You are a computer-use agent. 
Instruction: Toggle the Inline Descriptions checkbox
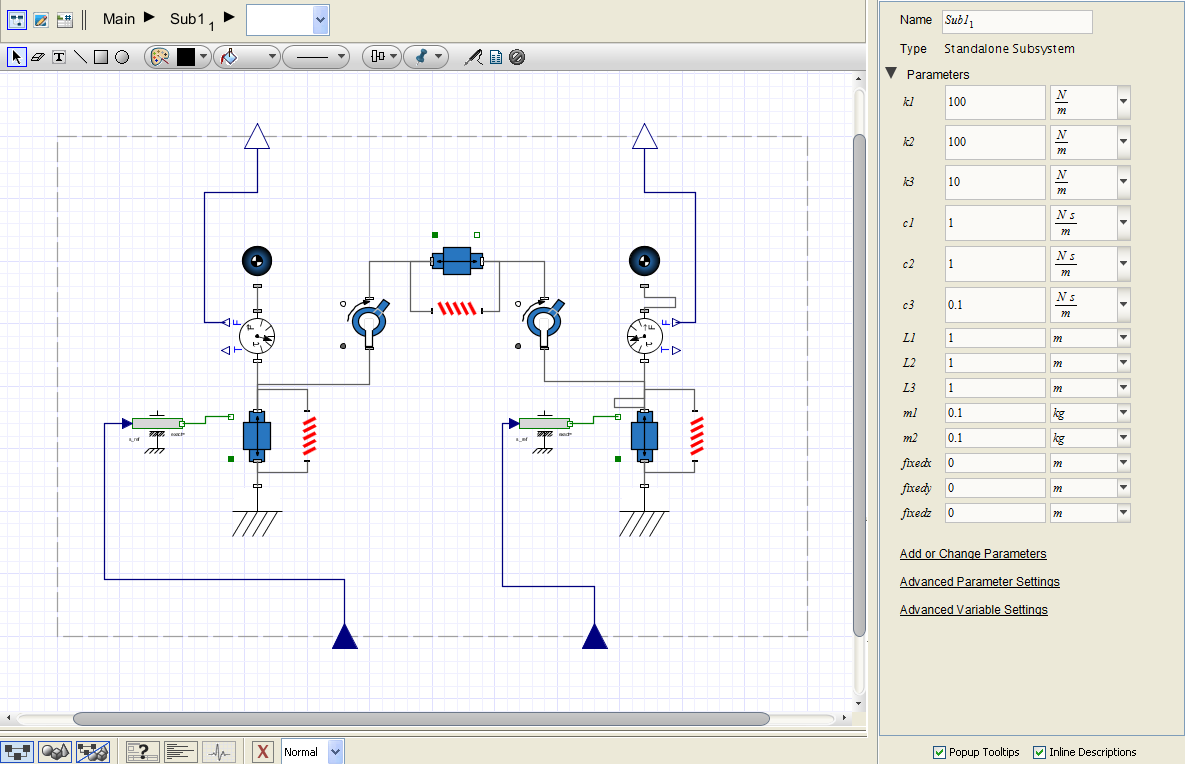coord(1039,752)
